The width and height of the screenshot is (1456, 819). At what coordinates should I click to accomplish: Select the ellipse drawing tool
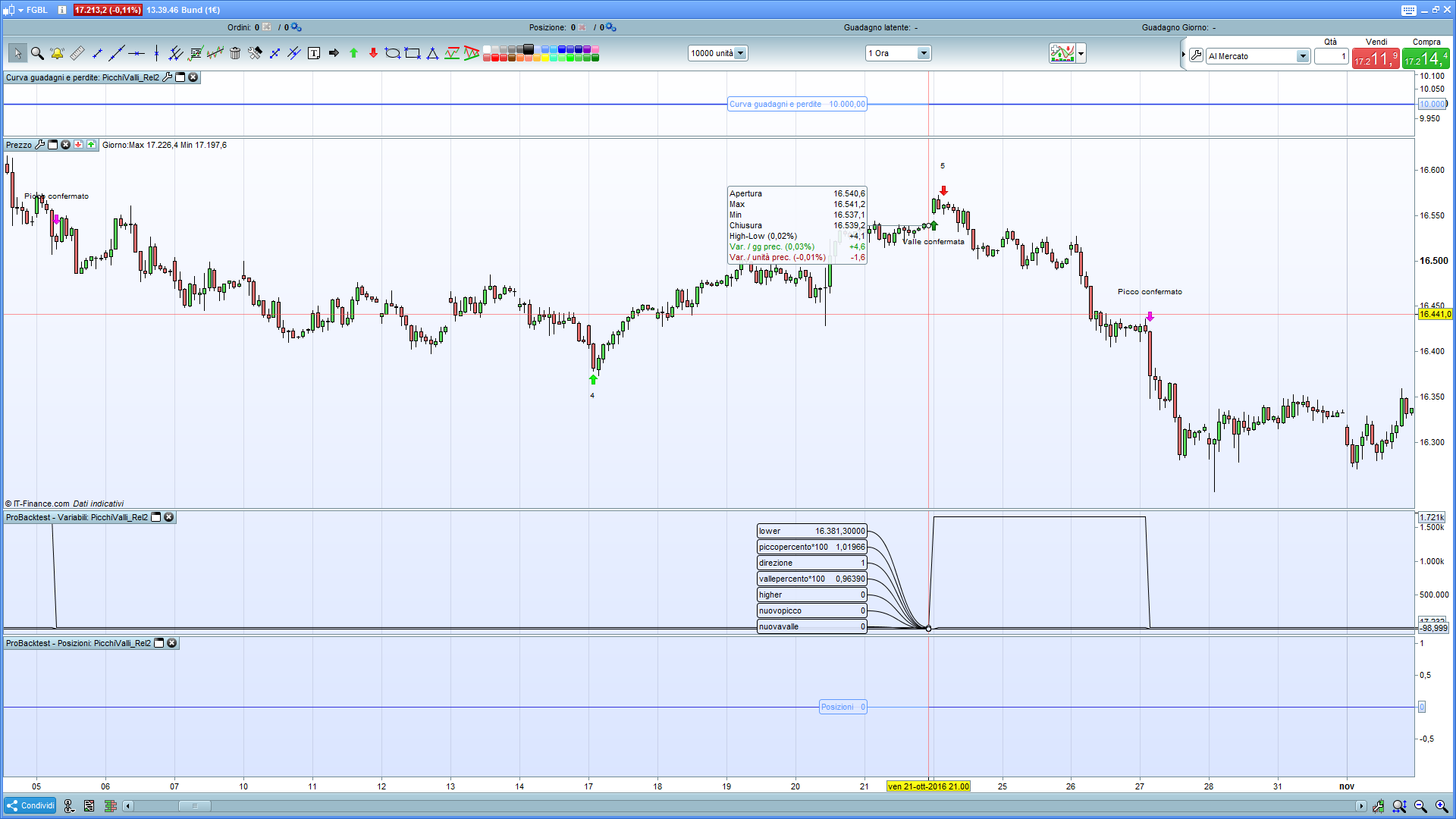click(x=392, y=53)
